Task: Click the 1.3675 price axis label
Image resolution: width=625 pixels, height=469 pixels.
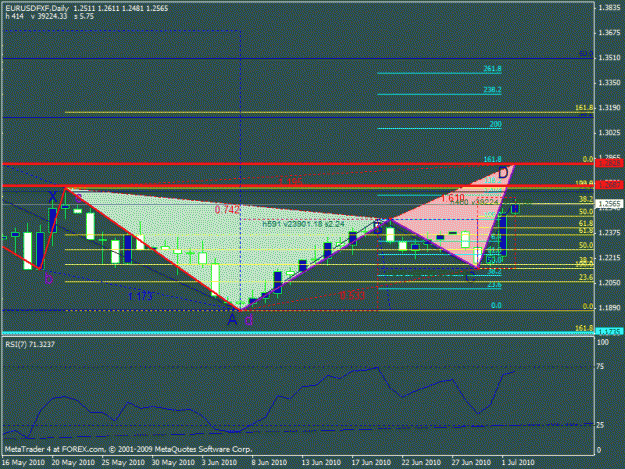Action: pos(609,33)
